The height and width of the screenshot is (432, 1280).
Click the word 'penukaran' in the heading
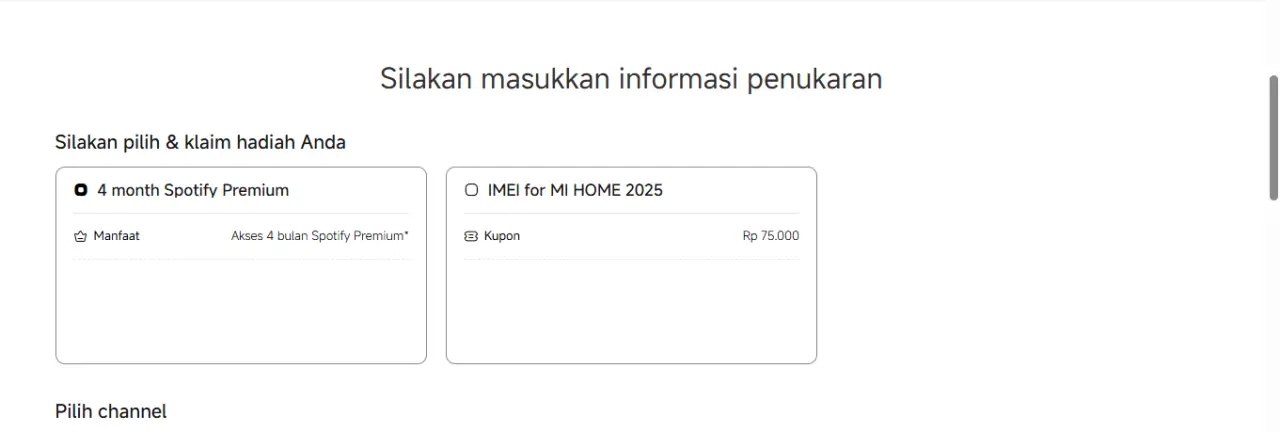[814, 79]
